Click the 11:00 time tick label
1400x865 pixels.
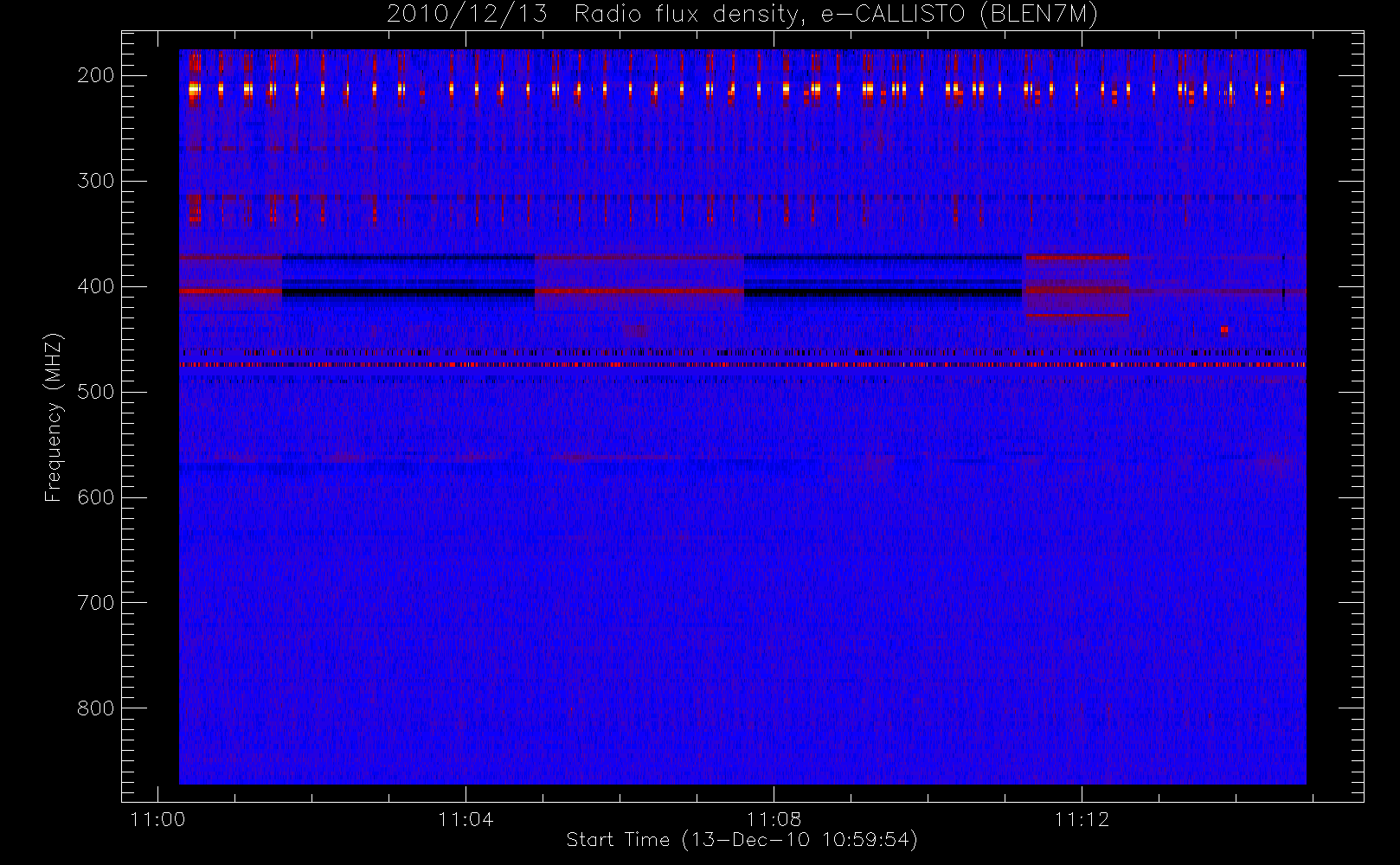pyautogui.click(x=157, y=819)
